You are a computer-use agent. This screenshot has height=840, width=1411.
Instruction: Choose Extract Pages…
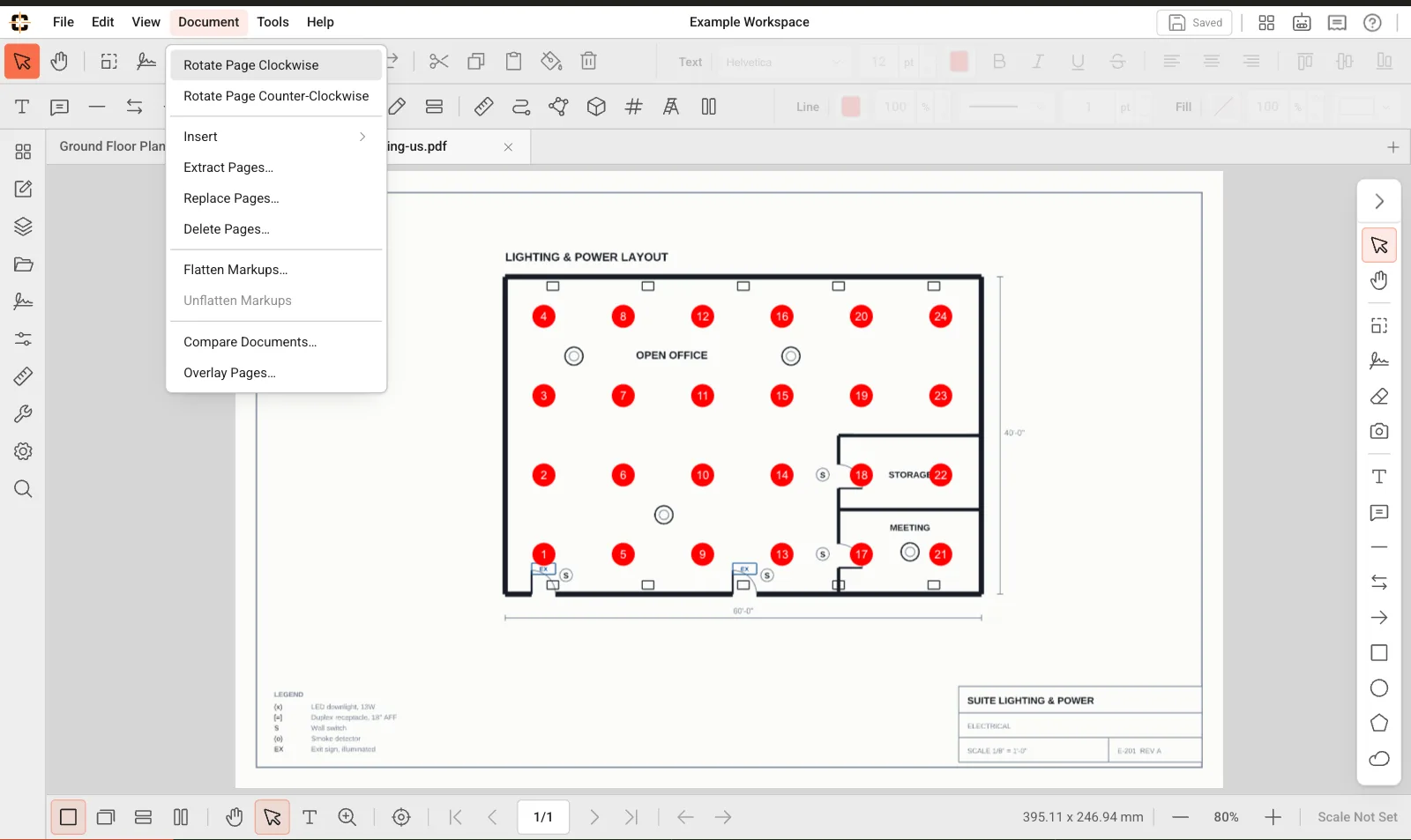276,167
